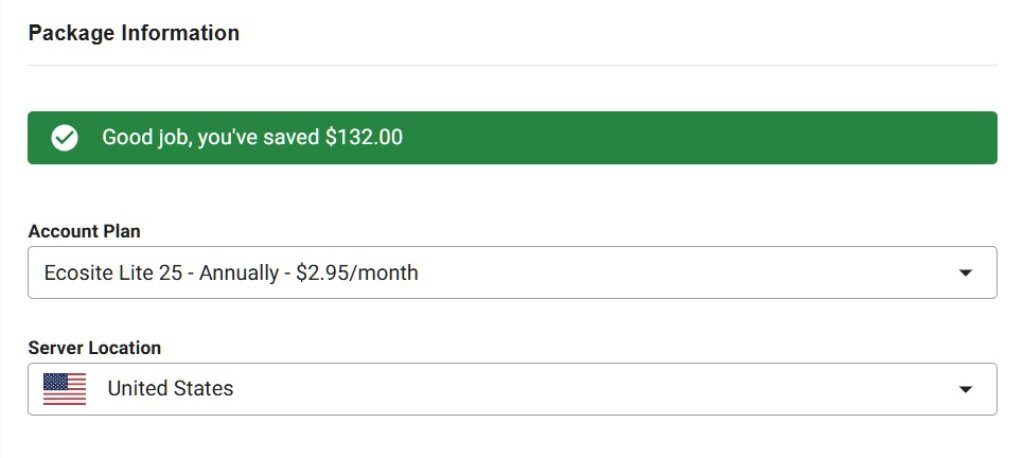
Task: Click the Package Information heading
Action: 134,33
